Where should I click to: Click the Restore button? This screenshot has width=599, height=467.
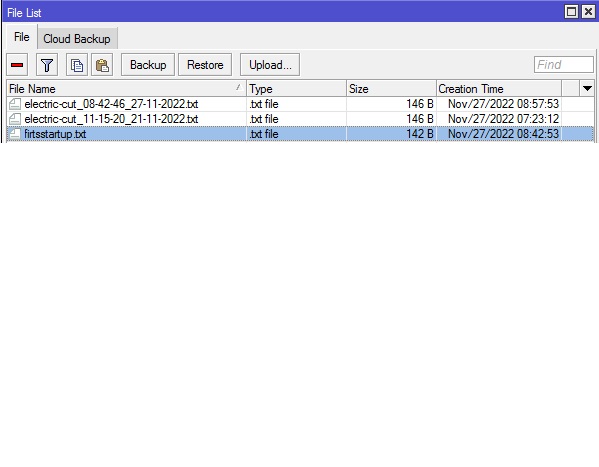pyautogui.click(x=205, y=65)
